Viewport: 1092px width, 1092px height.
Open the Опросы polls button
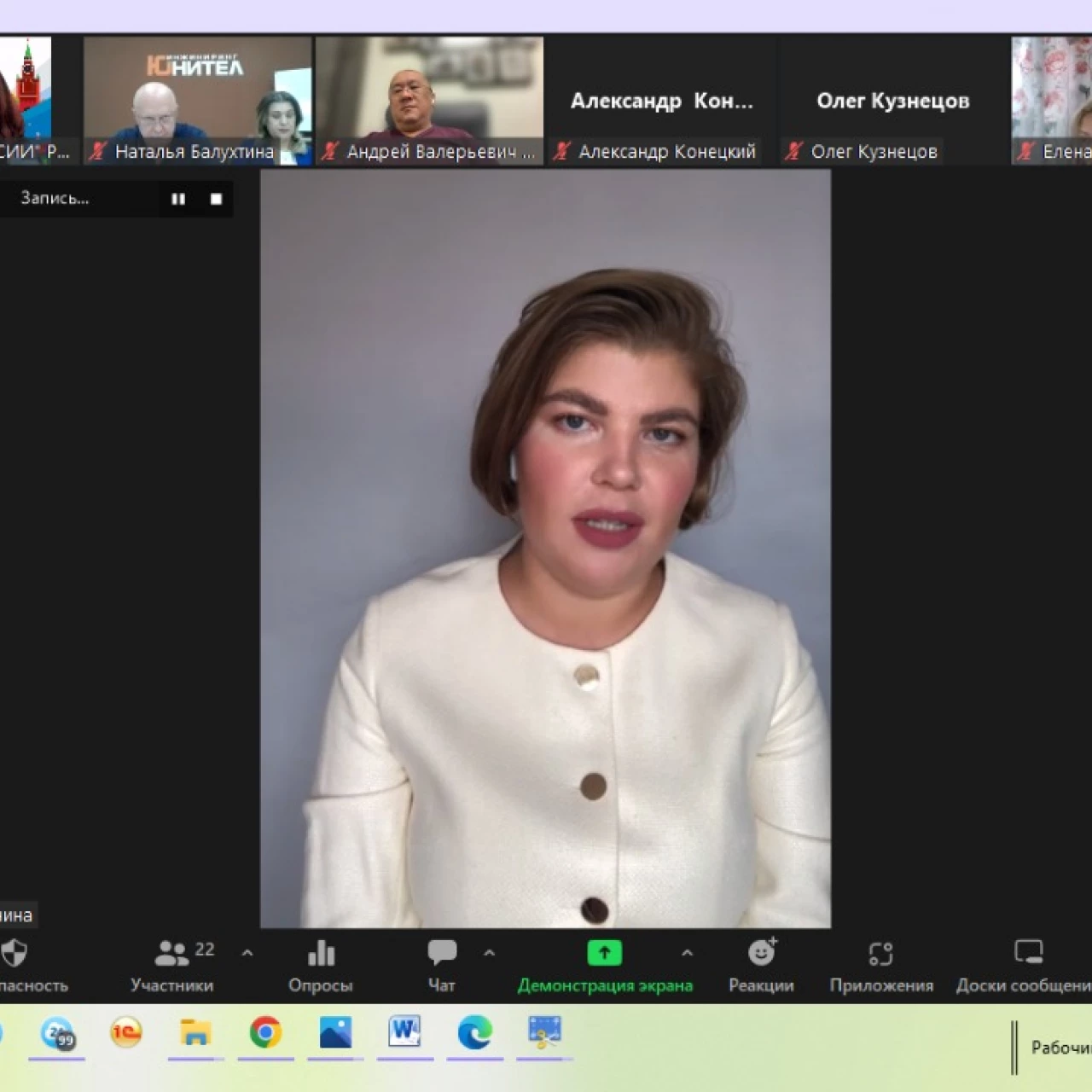pyautogui.click(x=321, y=967)
